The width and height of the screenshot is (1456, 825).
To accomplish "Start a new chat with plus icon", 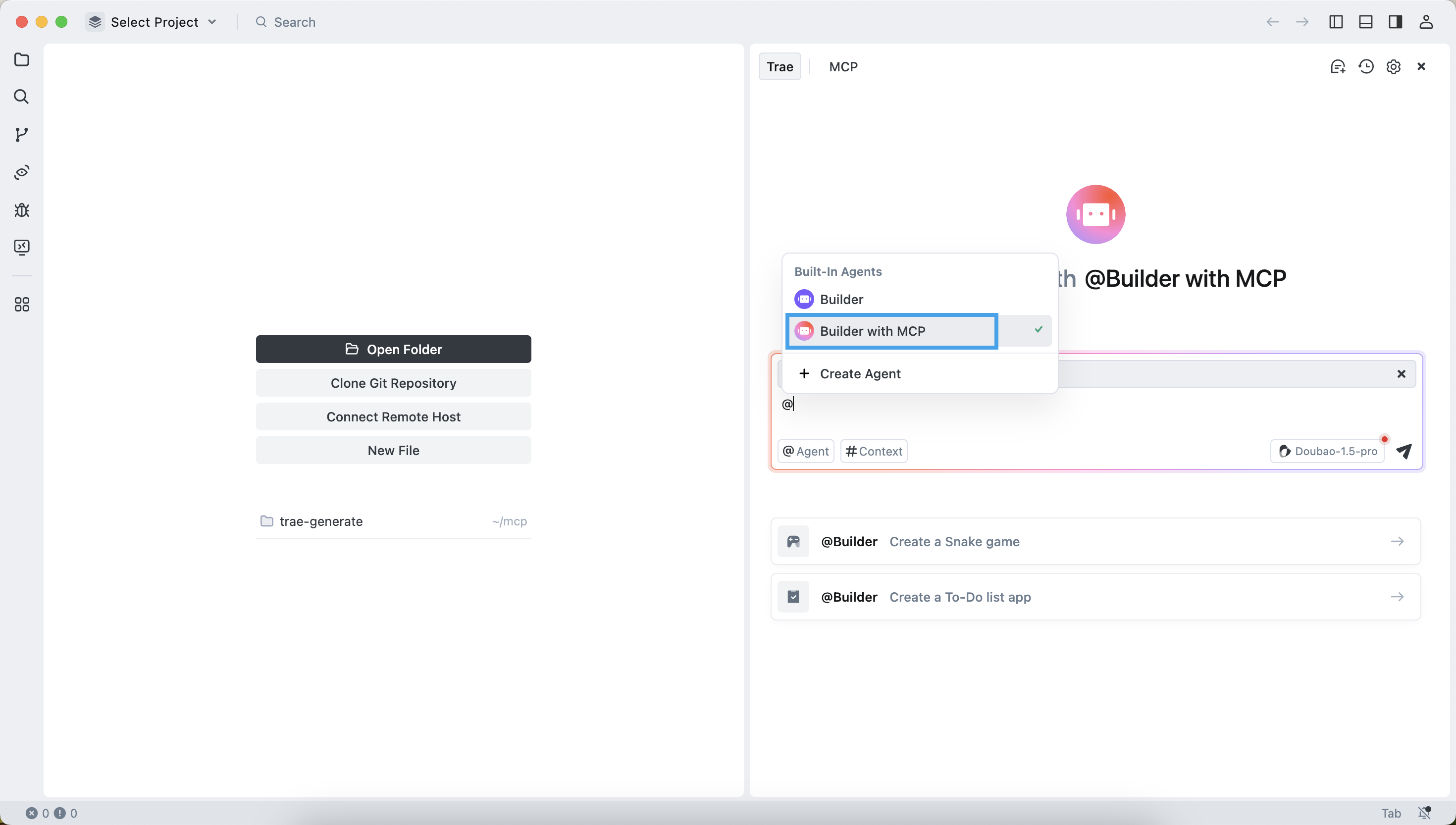I will [1338, 67].
